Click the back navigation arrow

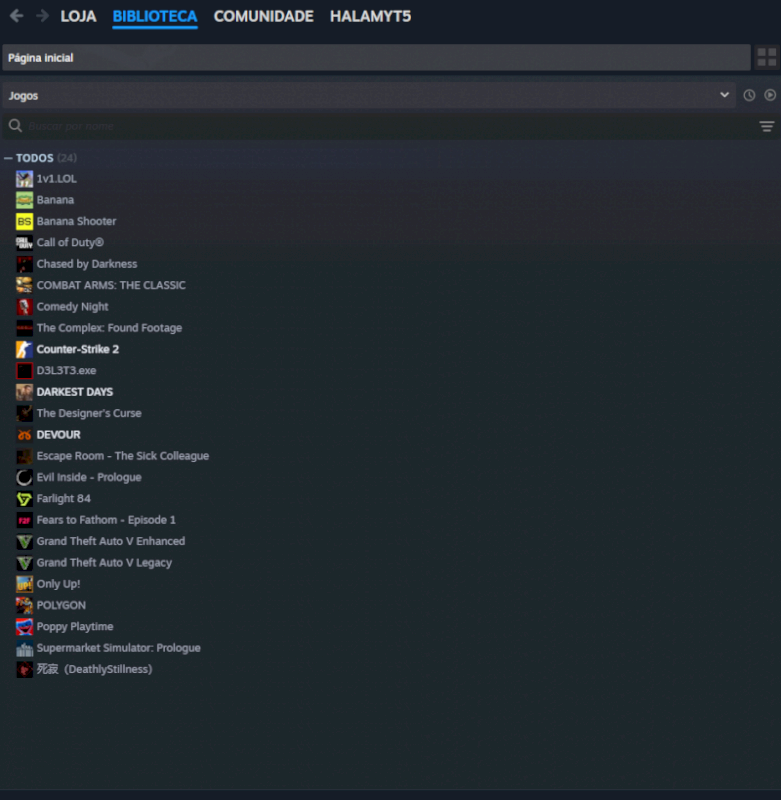point(16,16)
